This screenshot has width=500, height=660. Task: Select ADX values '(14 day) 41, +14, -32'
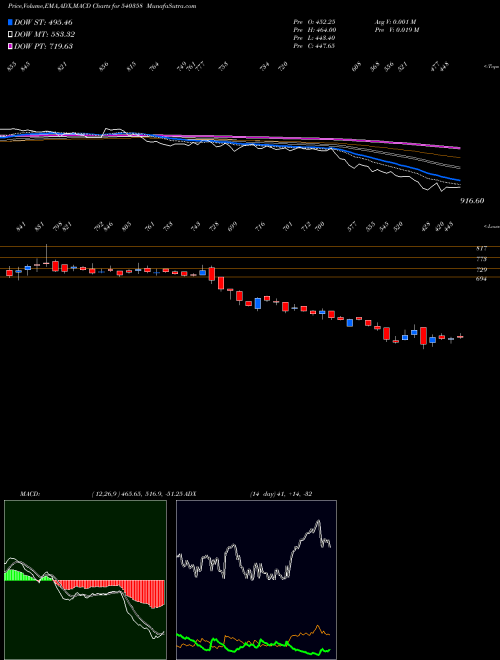pos(281,494)
